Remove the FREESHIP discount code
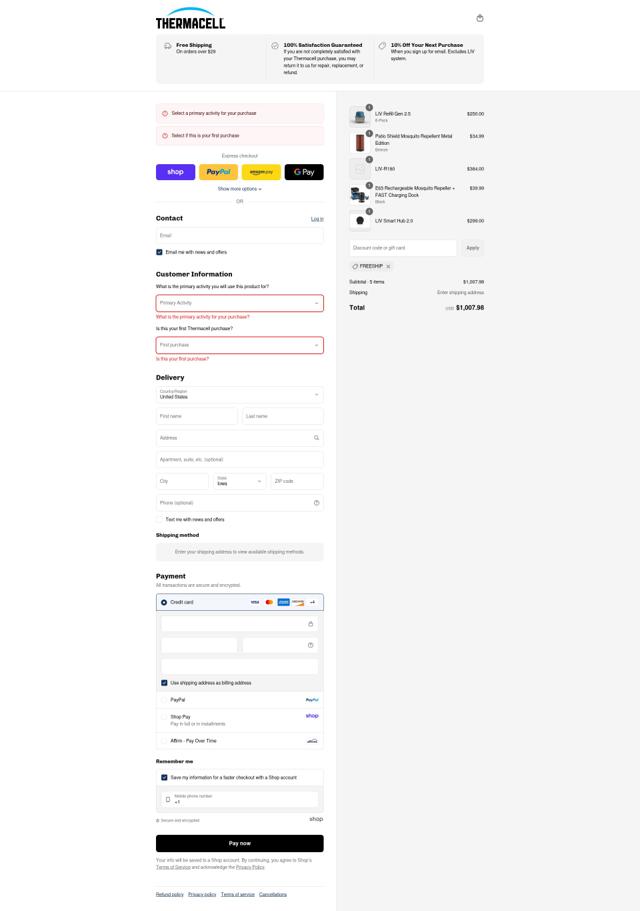The height and width of the screenshot is (911, 640). pos(389,266)
